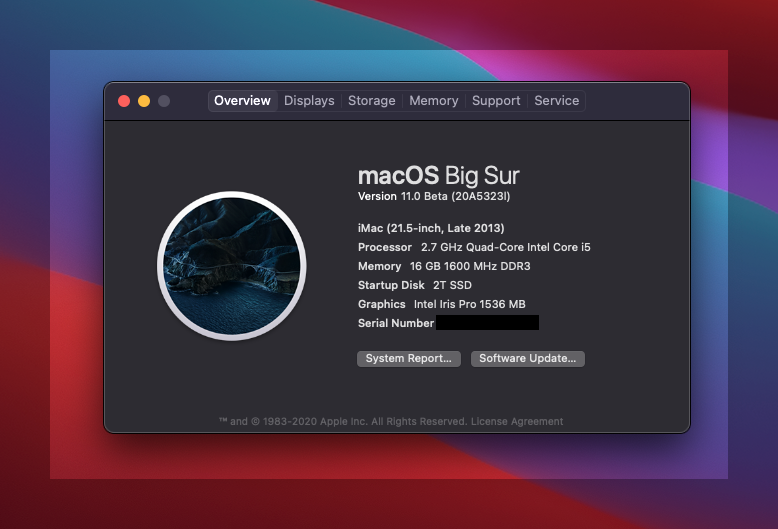Click 'iMac (21.5-inch, Late 2013)' model text
Screen dimensions: 778x529
[431, 228]
